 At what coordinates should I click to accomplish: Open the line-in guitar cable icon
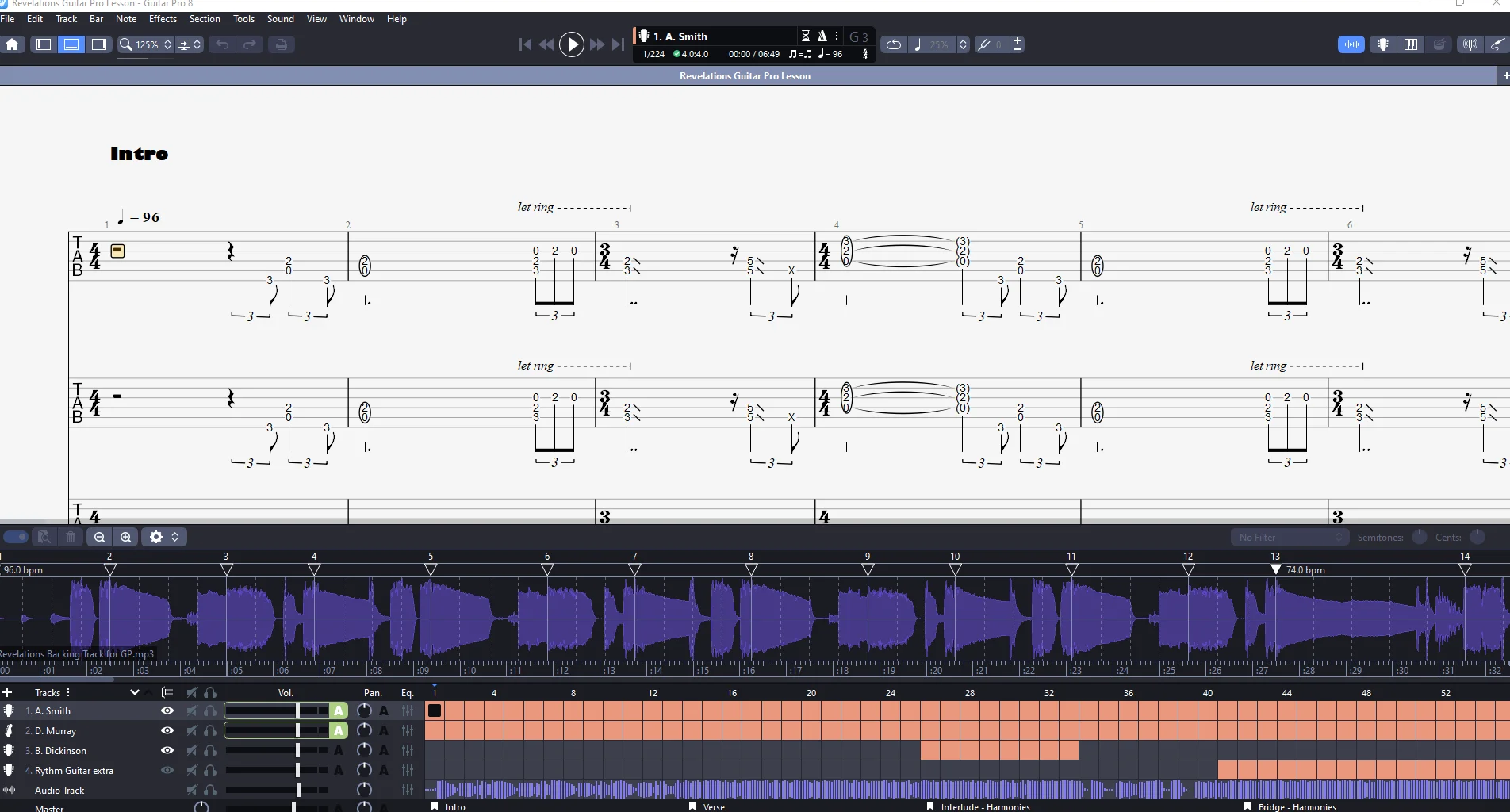coord(1497,44)
